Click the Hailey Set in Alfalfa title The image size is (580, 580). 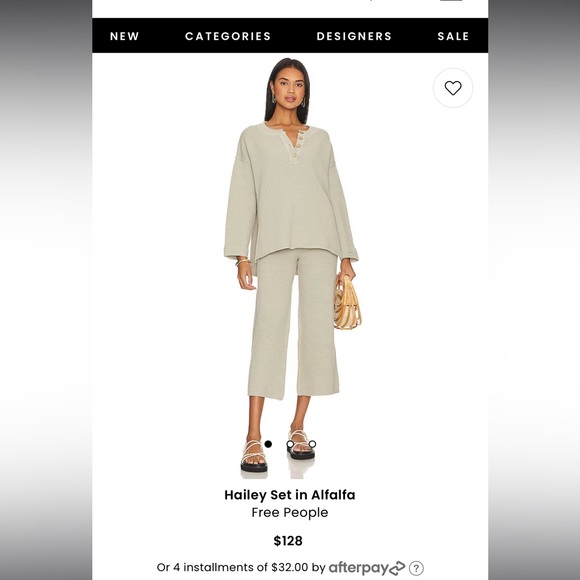pyautogui.click(x=290, y=495)
